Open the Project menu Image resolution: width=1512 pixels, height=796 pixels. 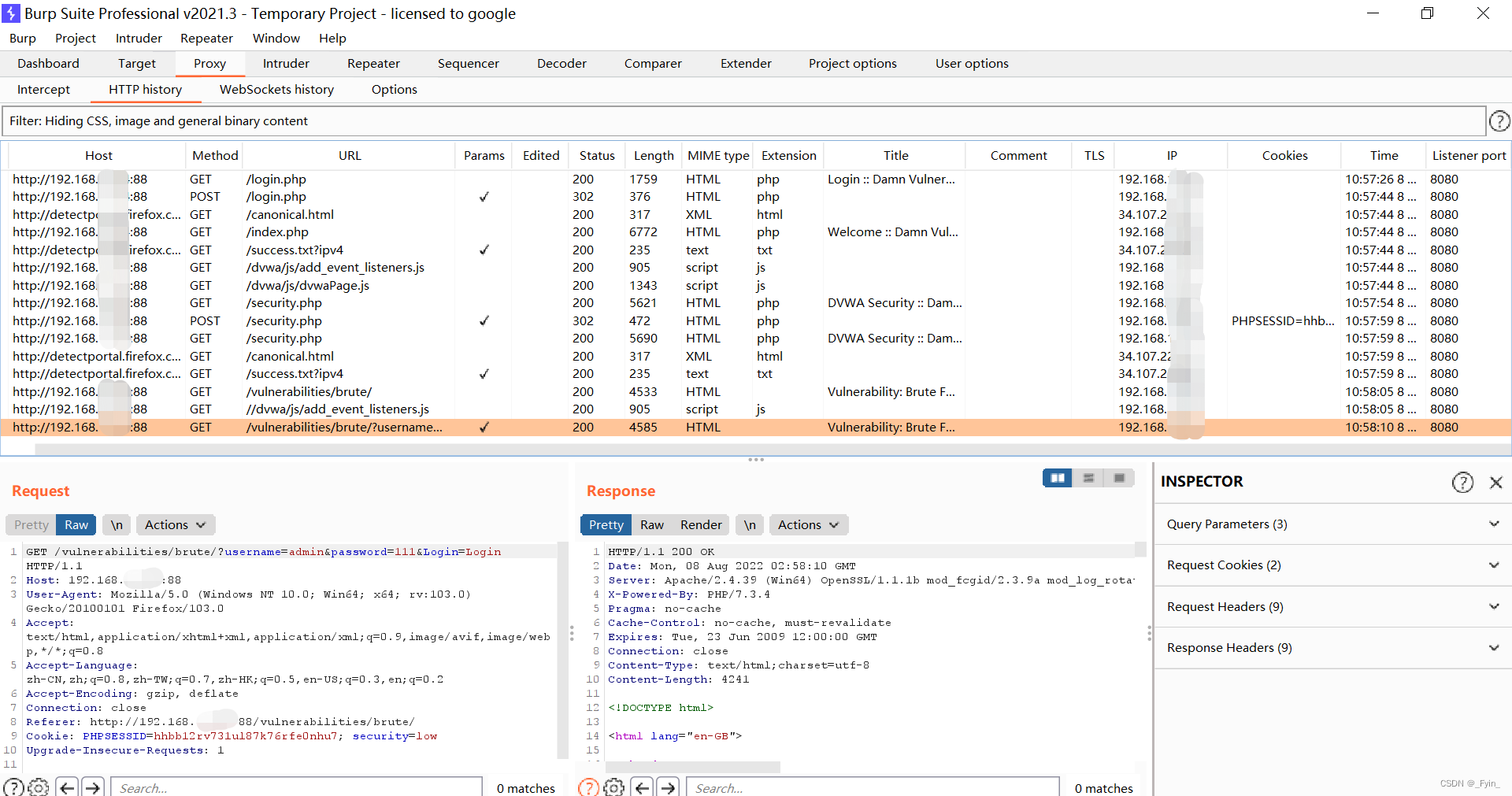pos(76,39)
